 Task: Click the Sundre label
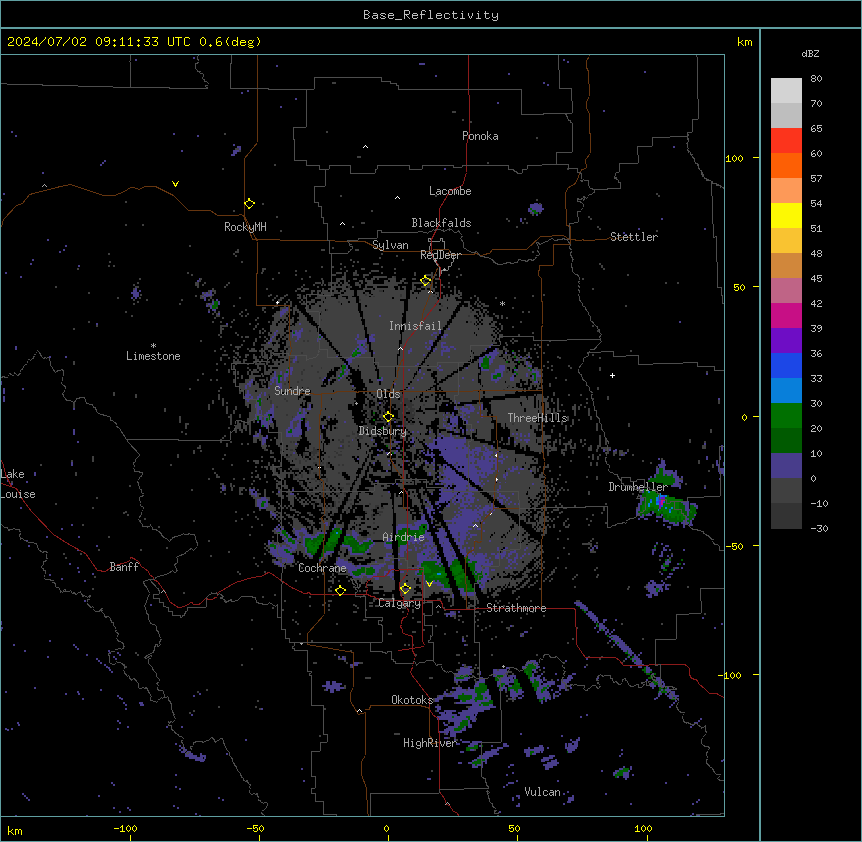pos(292,391)
